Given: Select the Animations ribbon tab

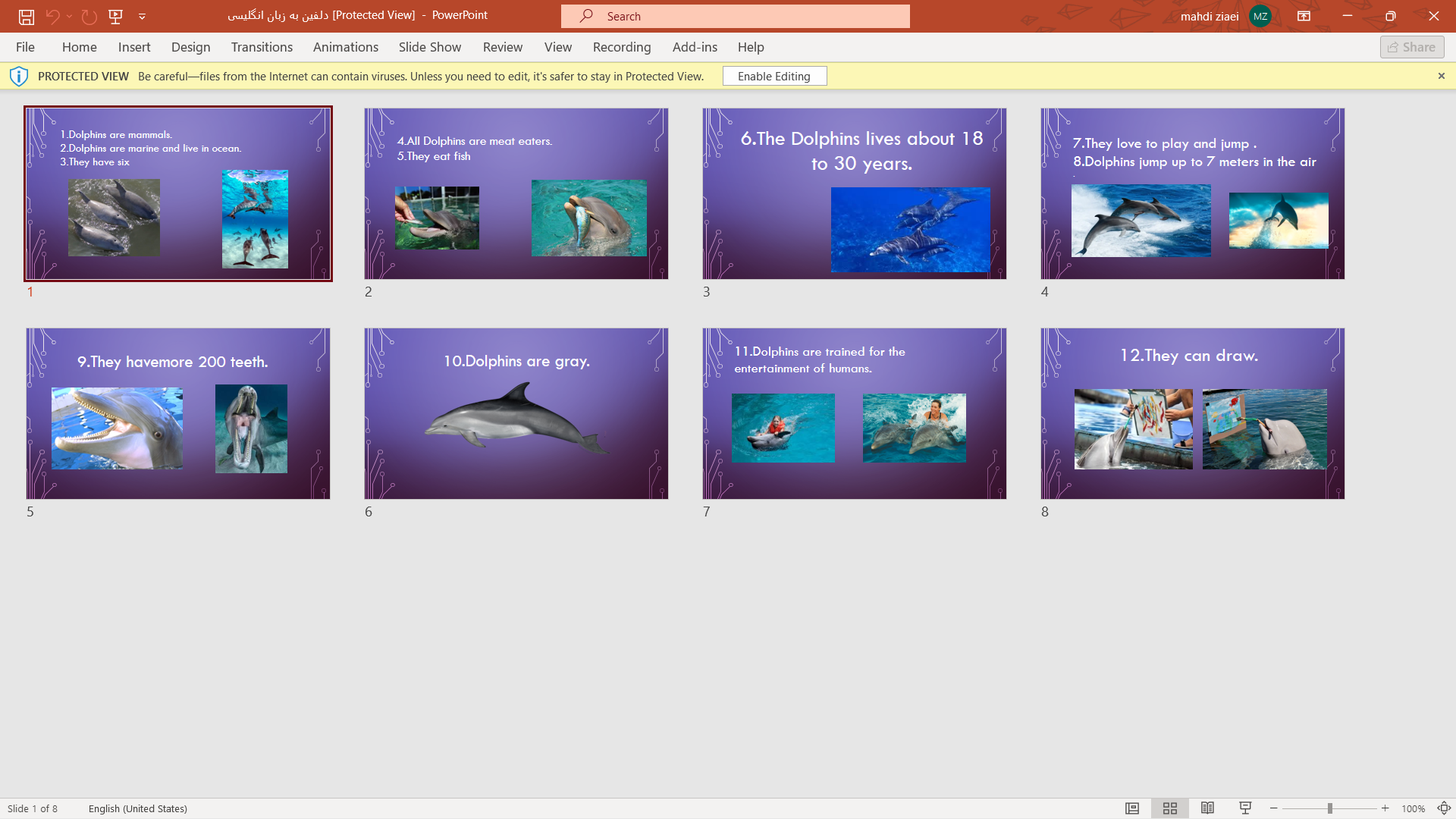Looking at the screenshot, I should pyautogui.click(x=345, y=46).
